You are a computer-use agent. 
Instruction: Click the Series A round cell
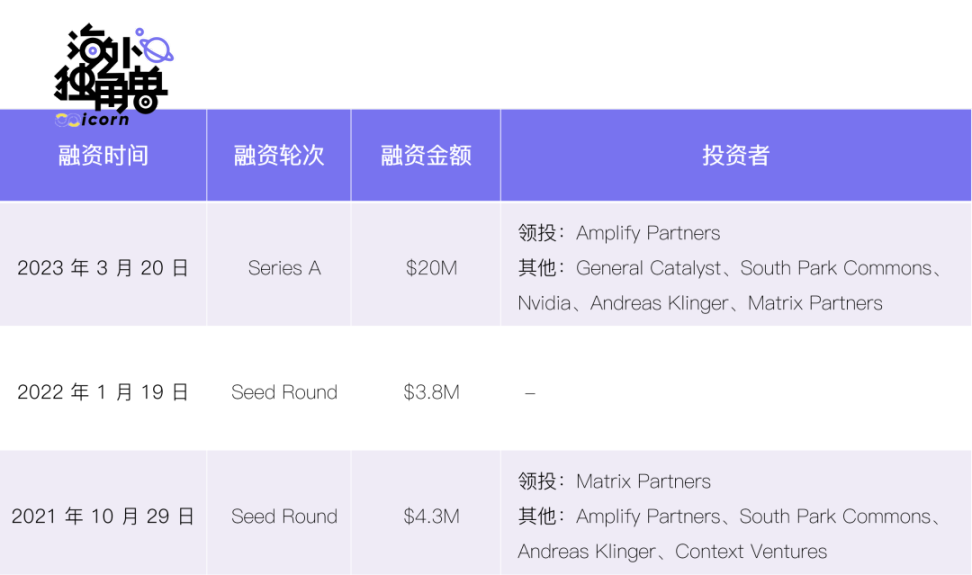click(x=284, y=268)
